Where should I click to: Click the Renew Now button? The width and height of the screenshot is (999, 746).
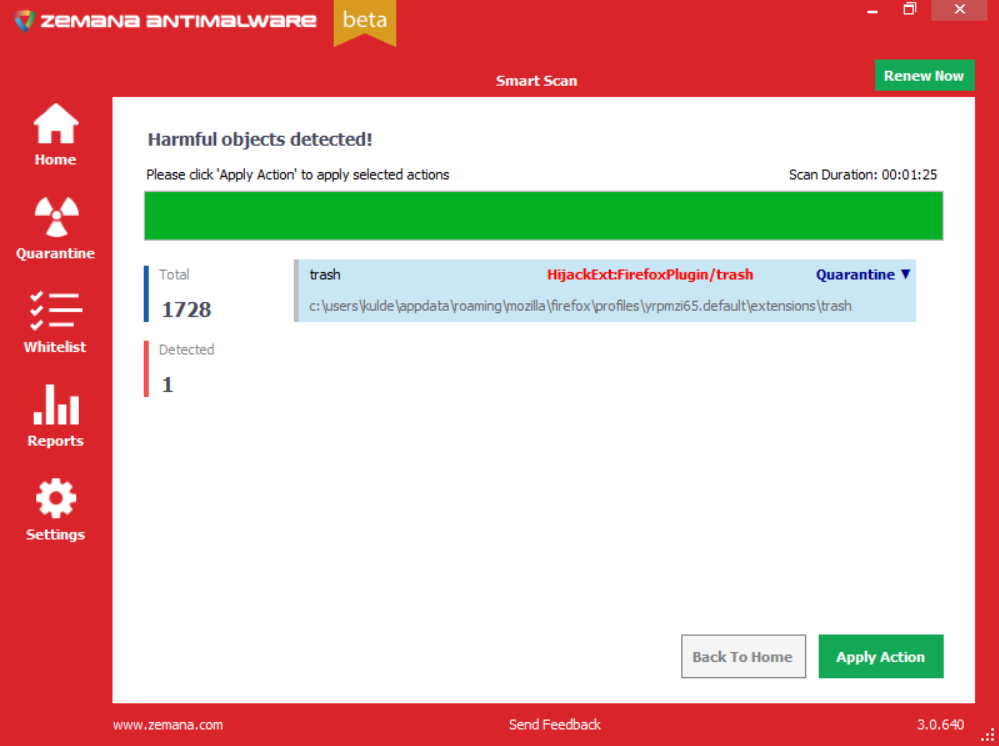[924, 76]
